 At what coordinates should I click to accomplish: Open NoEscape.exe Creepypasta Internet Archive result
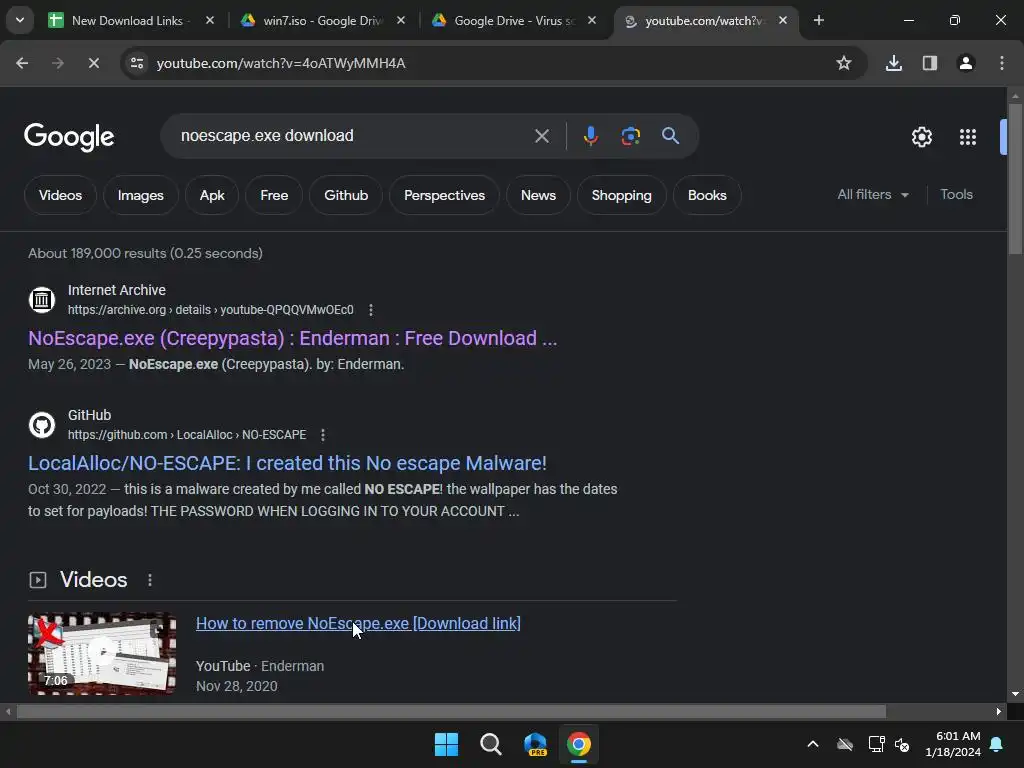[293, 338]
